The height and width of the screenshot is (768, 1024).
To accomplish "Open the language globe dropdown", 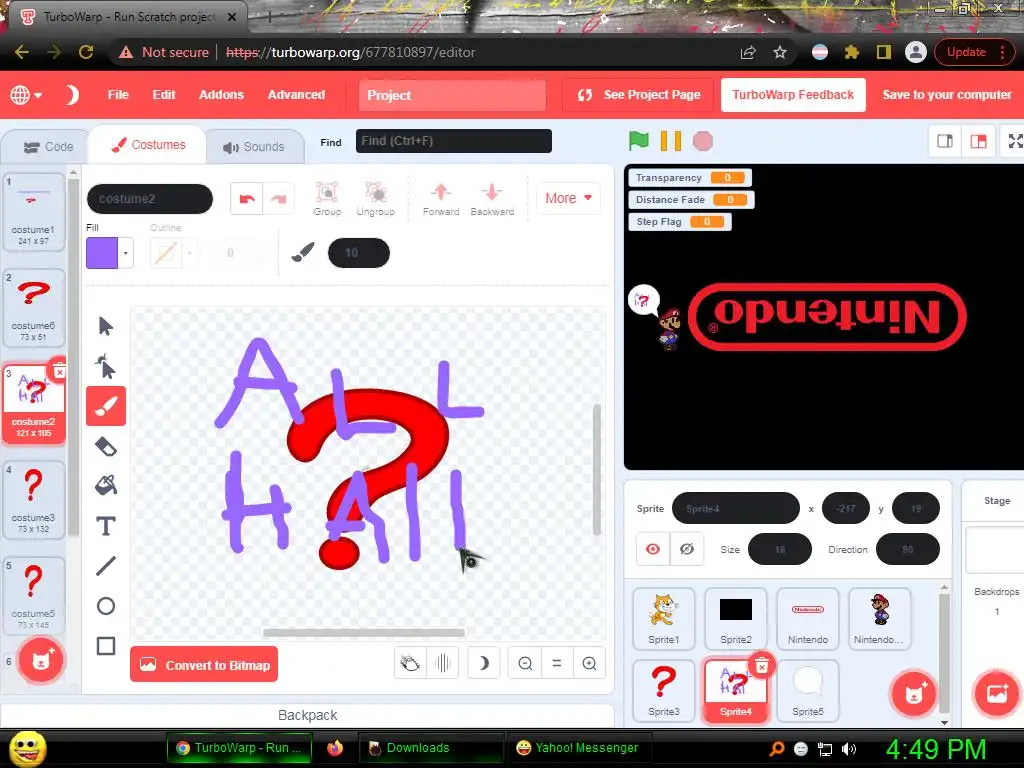I will pos(25,95).
